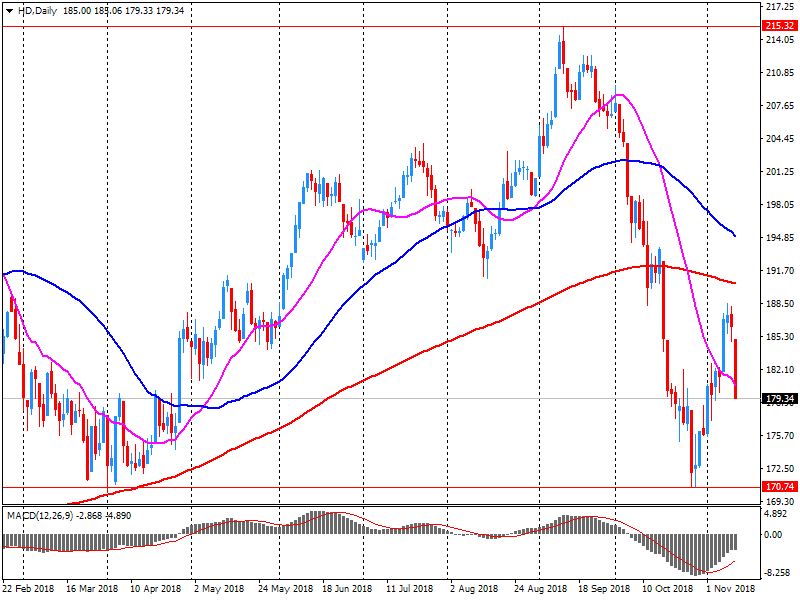Viewport: 800px width, 600px height.
Task: Select the 194.85 price scale value
Action: tap(780, 238)
